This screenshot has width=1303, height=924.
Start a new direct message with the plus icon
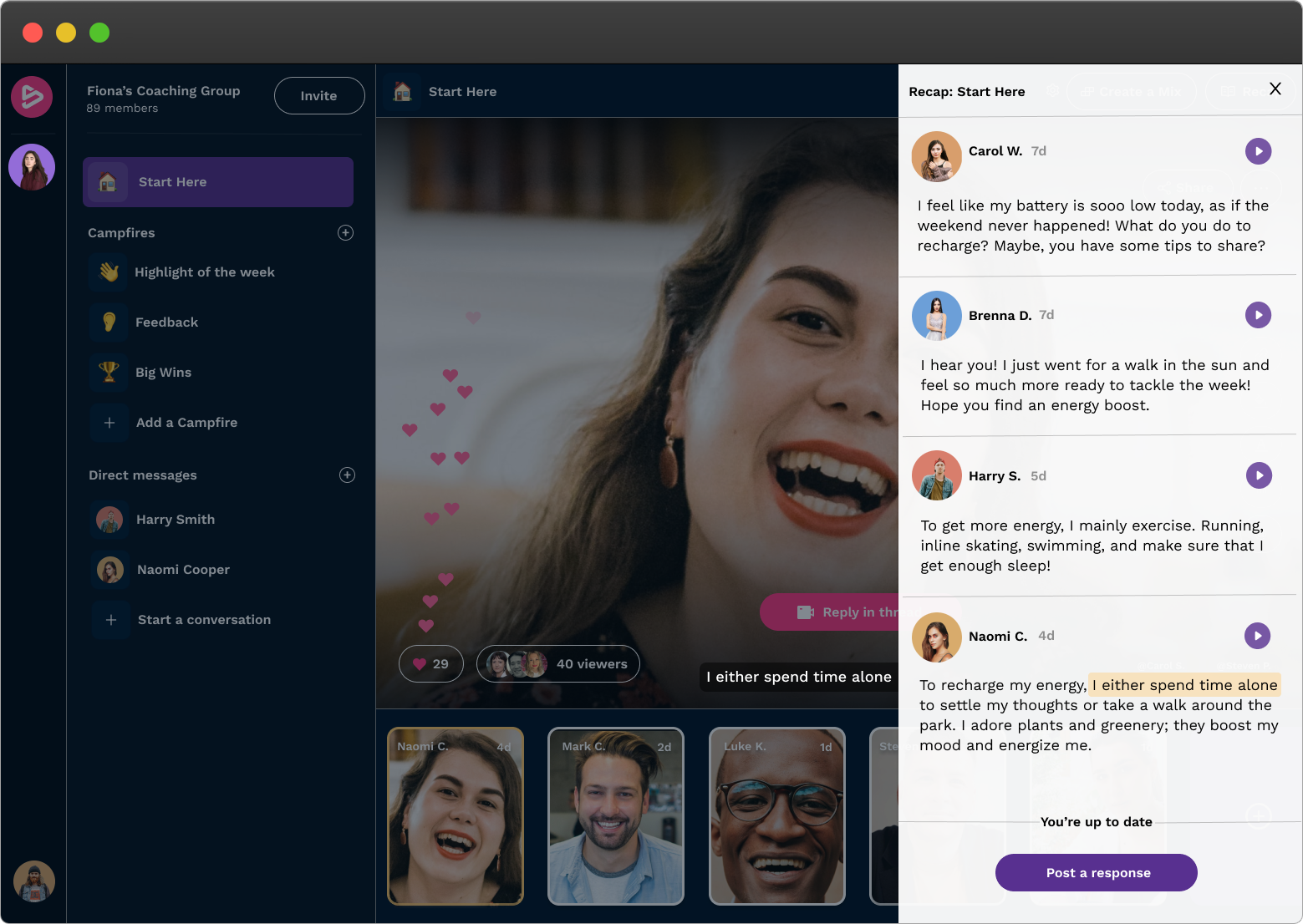tap(347, 475)
